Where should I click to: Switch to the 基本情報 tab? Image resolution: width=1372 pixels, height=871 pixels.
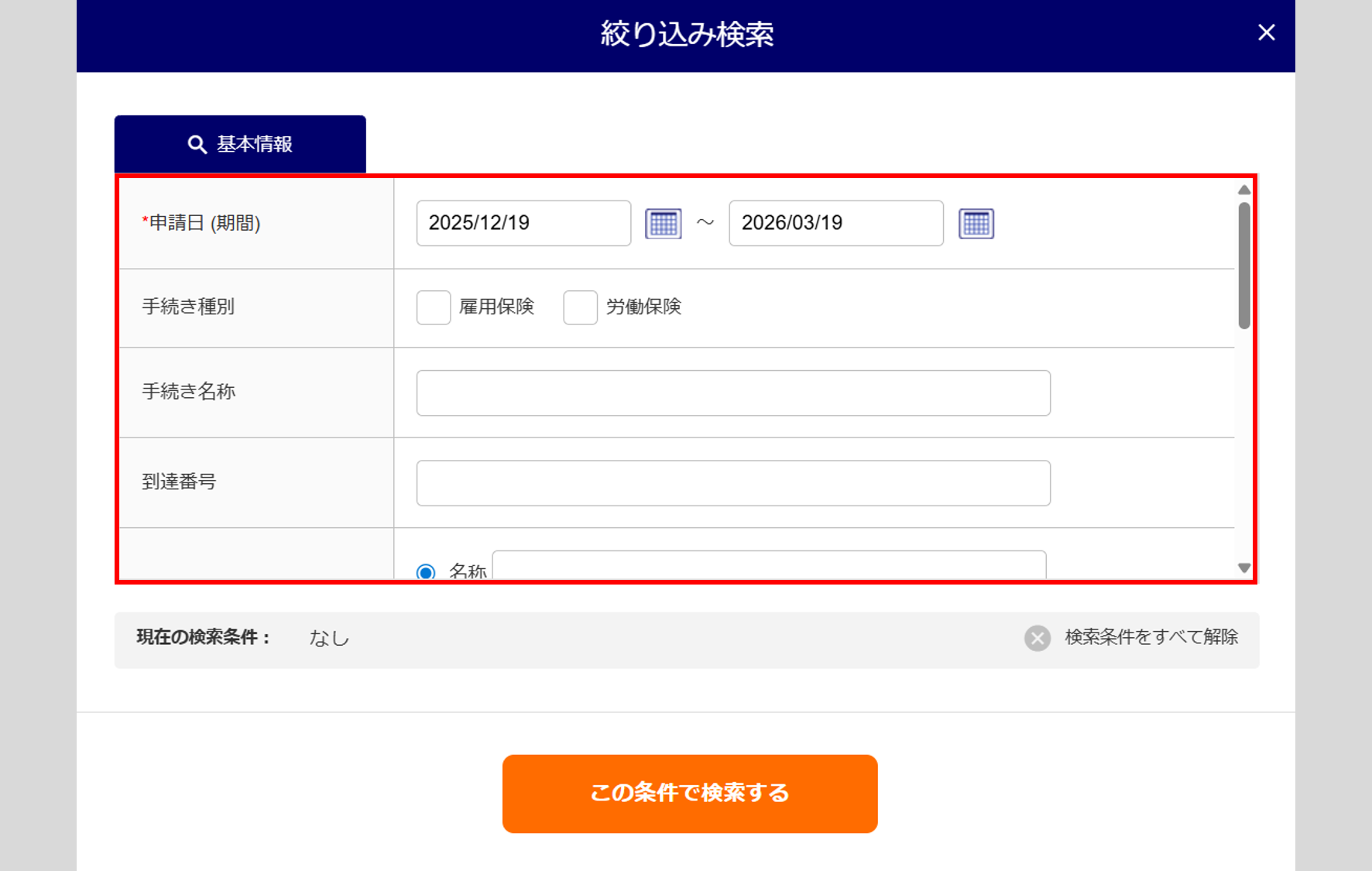click(240, 145)
